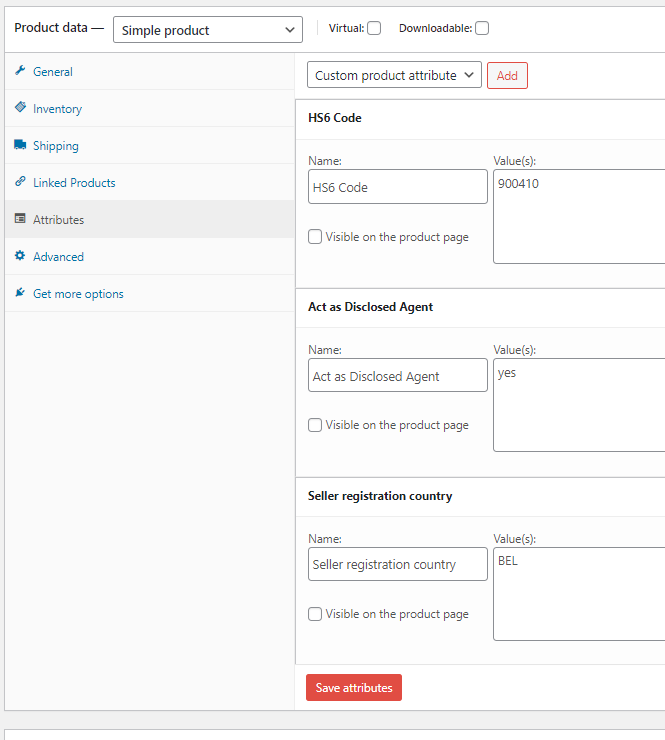Click the Linked Products chain icon

coord(20,182)
